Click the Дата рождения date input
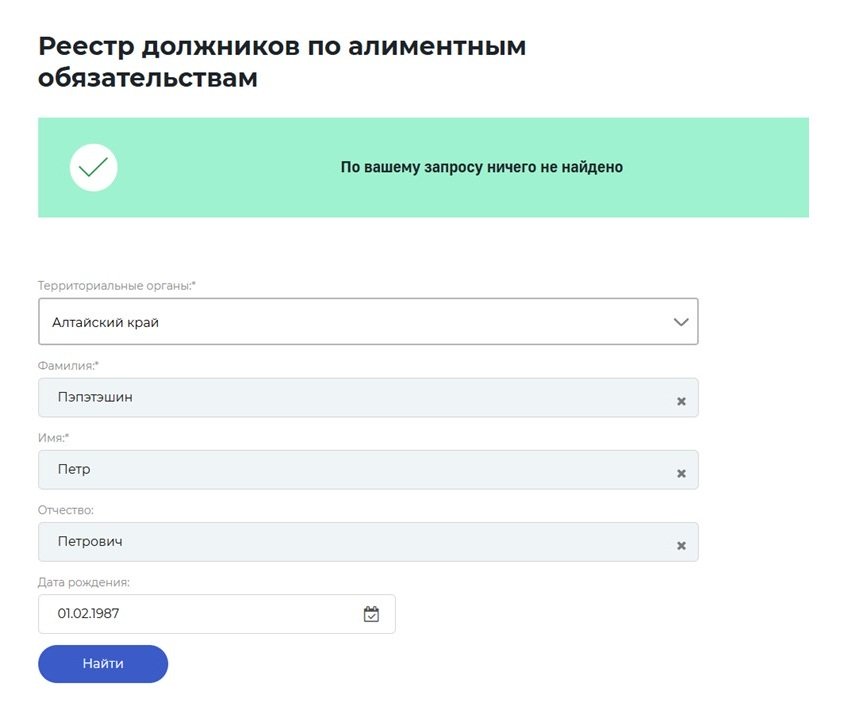The image size is (841, 720). point(180,613)
